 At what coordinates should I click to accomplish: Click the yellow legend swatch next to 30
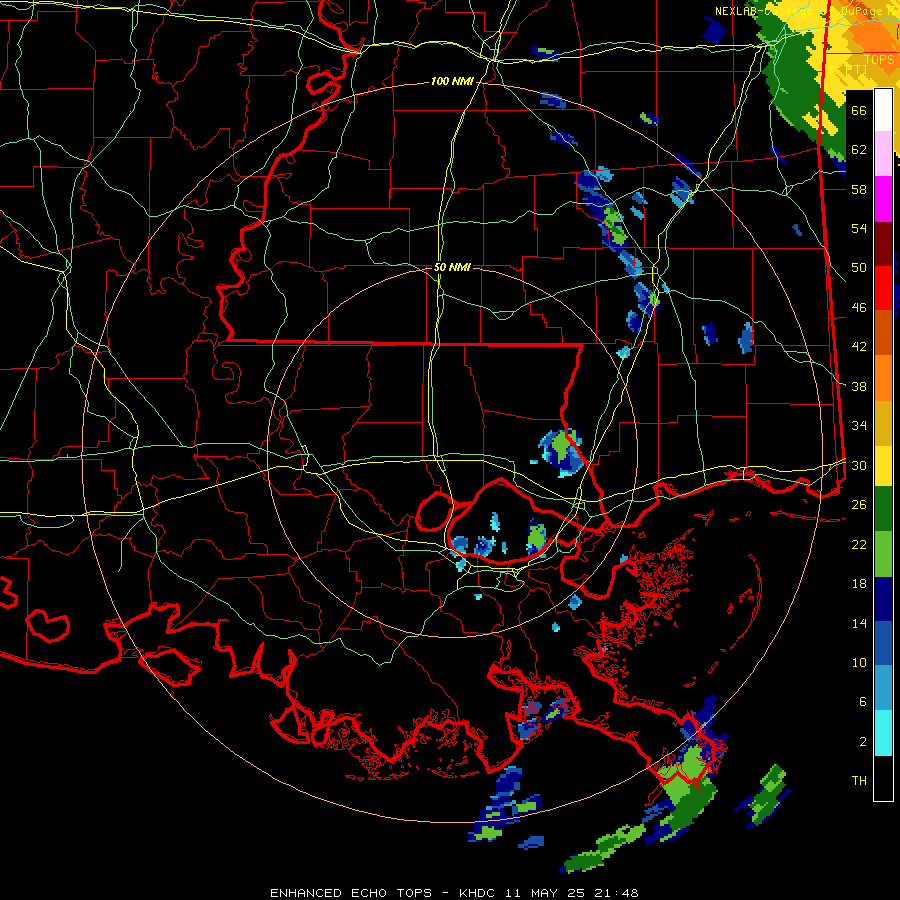click(x=883, y=466)
